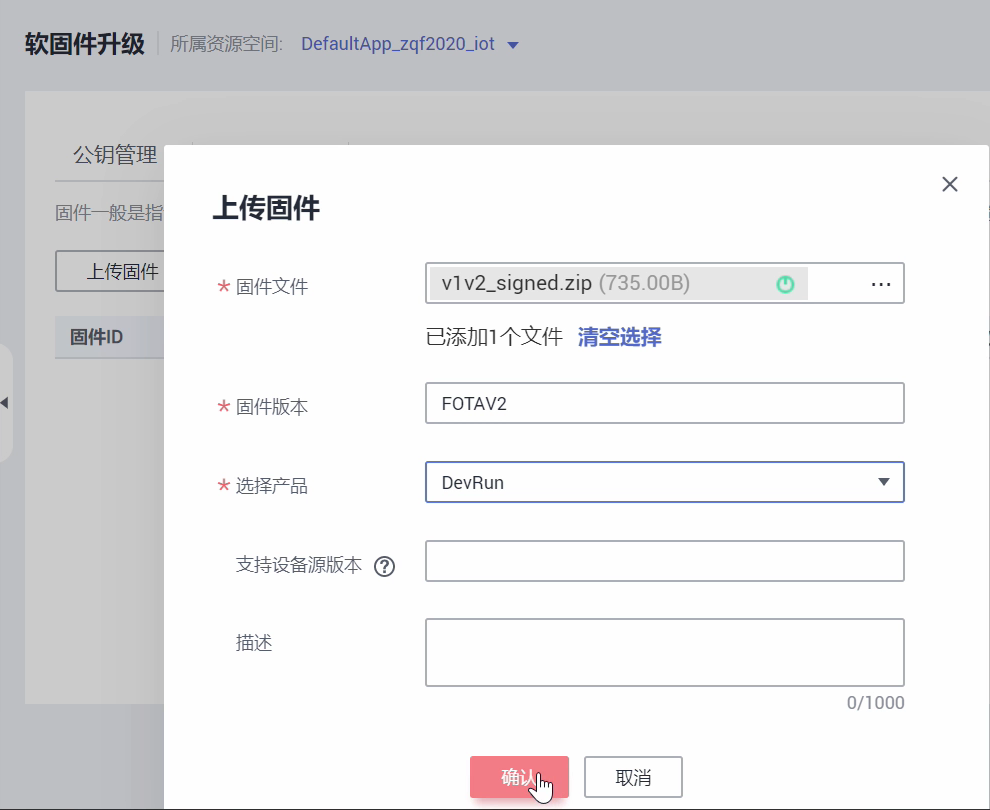Viewport: 990px width, 810px height.
Task: Open the DefaultApp_zqf2020_iot resource space selector
Action: [x=398, y=44]
